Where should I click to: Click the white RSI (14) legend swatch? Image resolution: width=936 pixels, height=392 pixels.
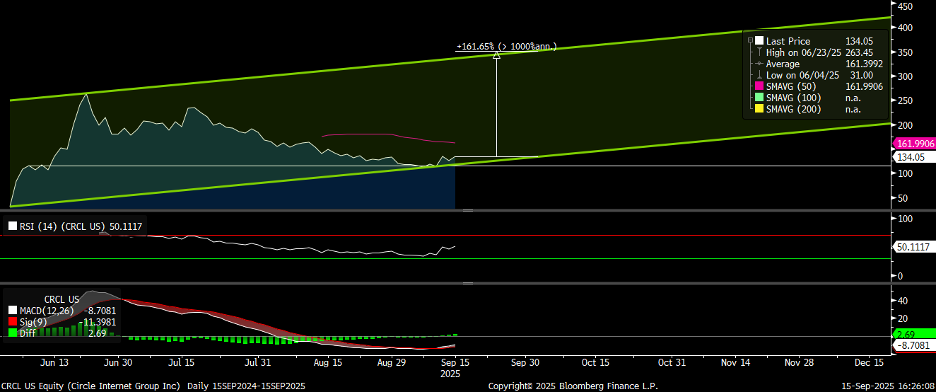pos(12,226)
